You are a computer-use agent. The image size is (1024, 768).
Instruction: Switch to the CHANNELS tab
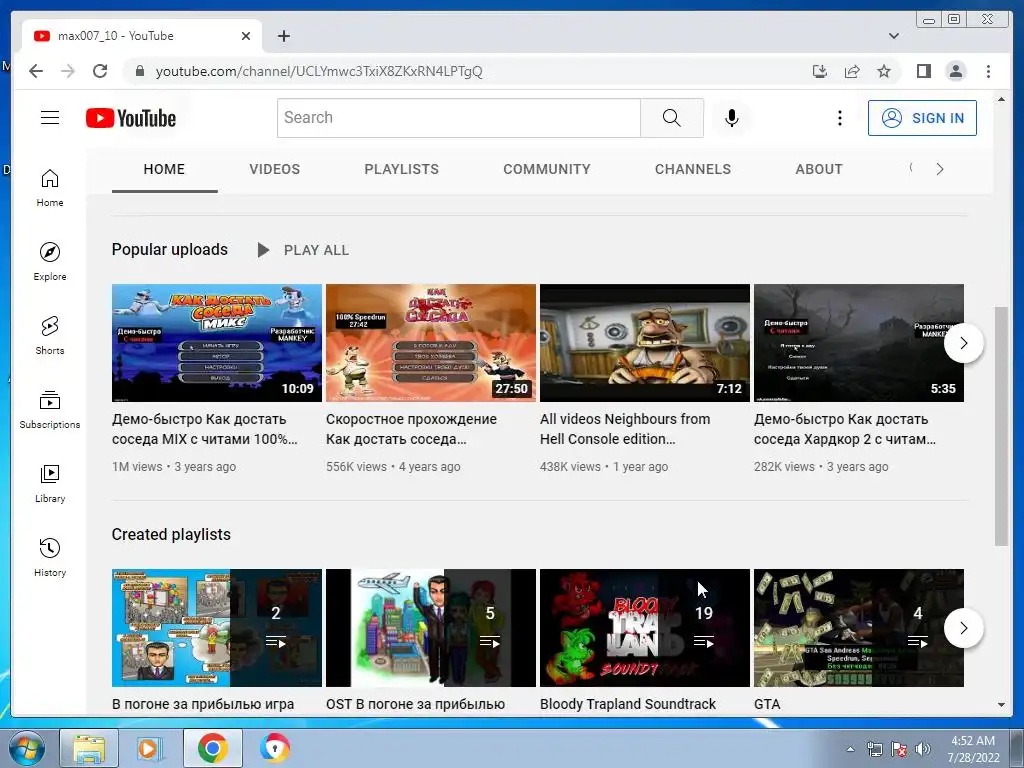click(693, 169)
